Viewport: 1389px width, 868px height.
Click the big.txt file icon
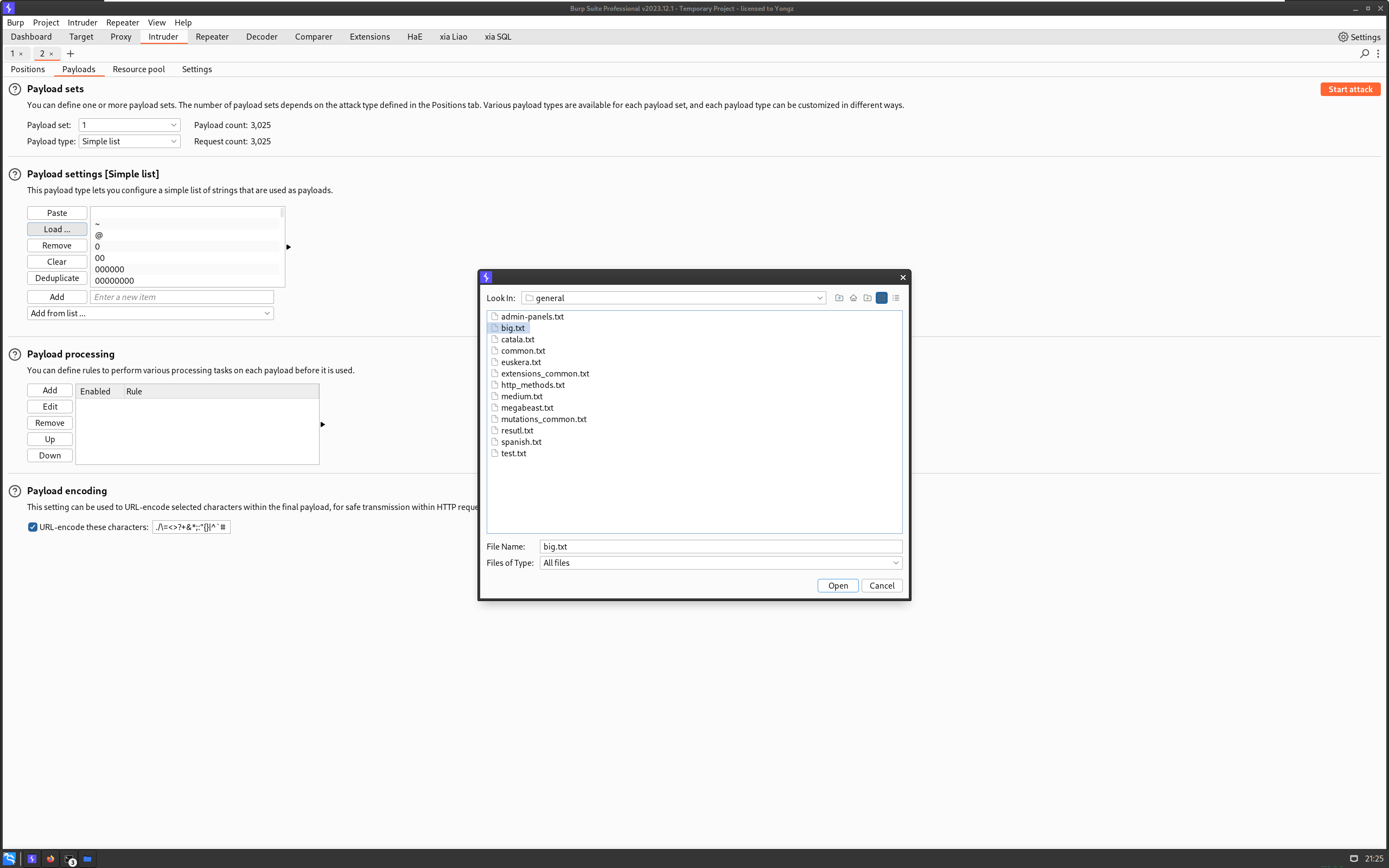coord(495,328)
